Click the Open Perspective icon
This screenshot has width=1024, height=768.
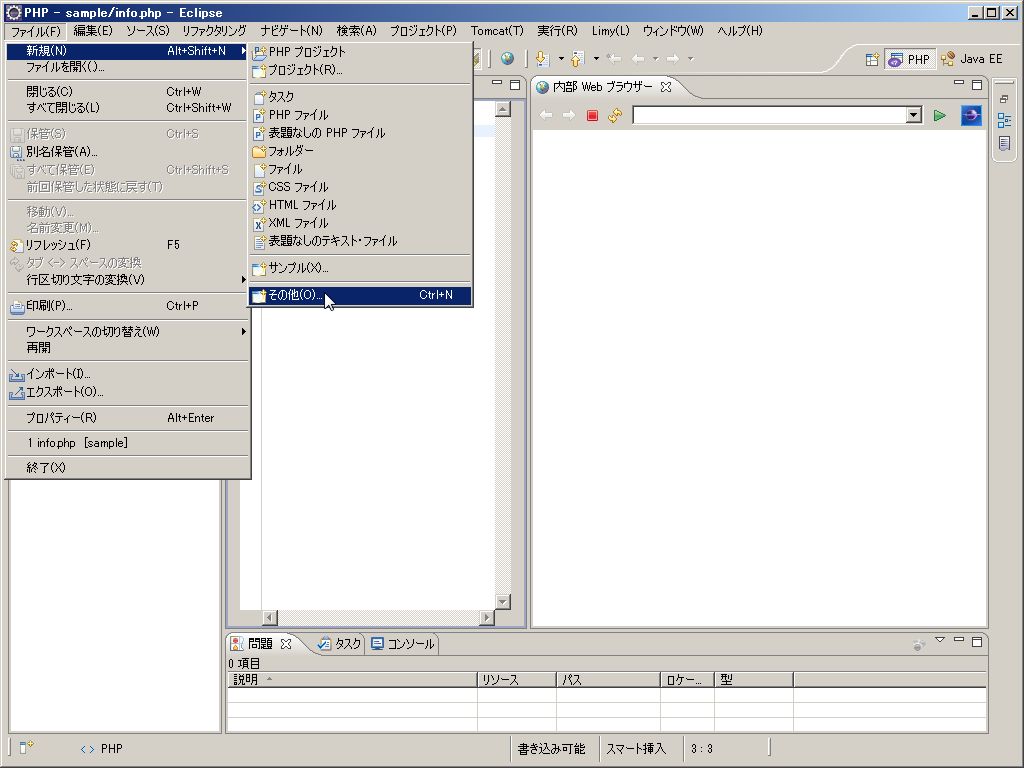point(872,59)
